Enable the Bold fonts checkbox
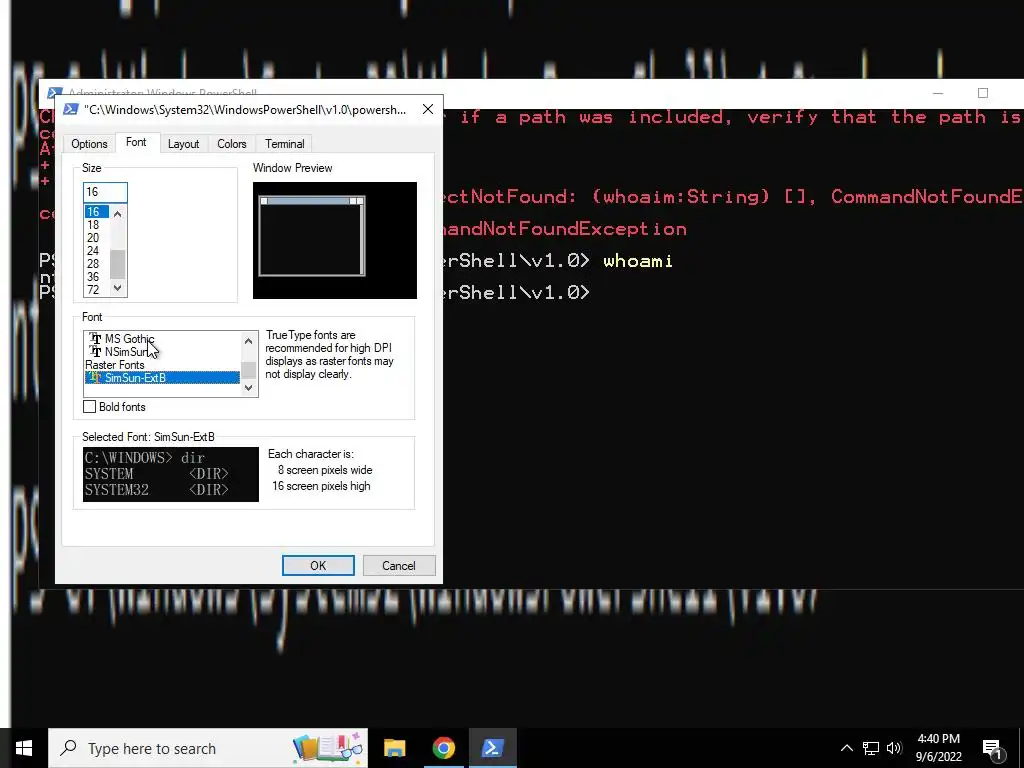The height and width of the screenshot is (768, 1024). point(89,407)
